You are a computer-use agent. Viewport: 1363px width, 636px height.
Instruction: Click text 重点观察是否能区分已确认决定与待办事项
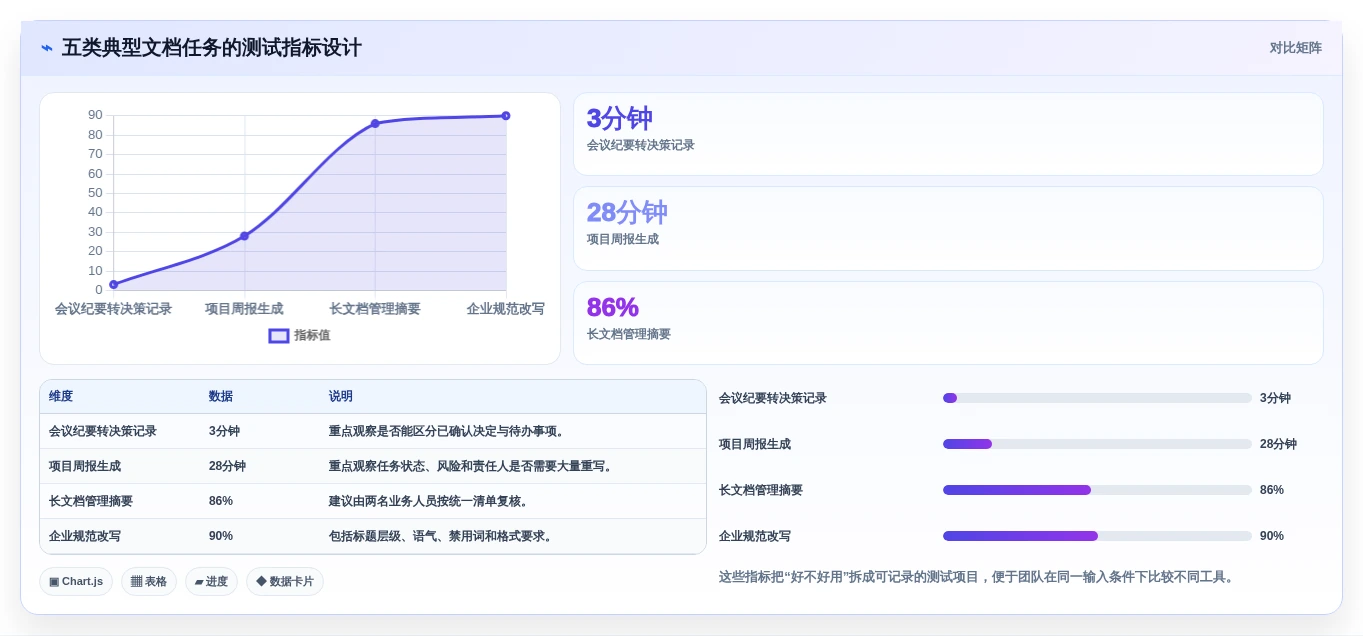tap(448, 432)
